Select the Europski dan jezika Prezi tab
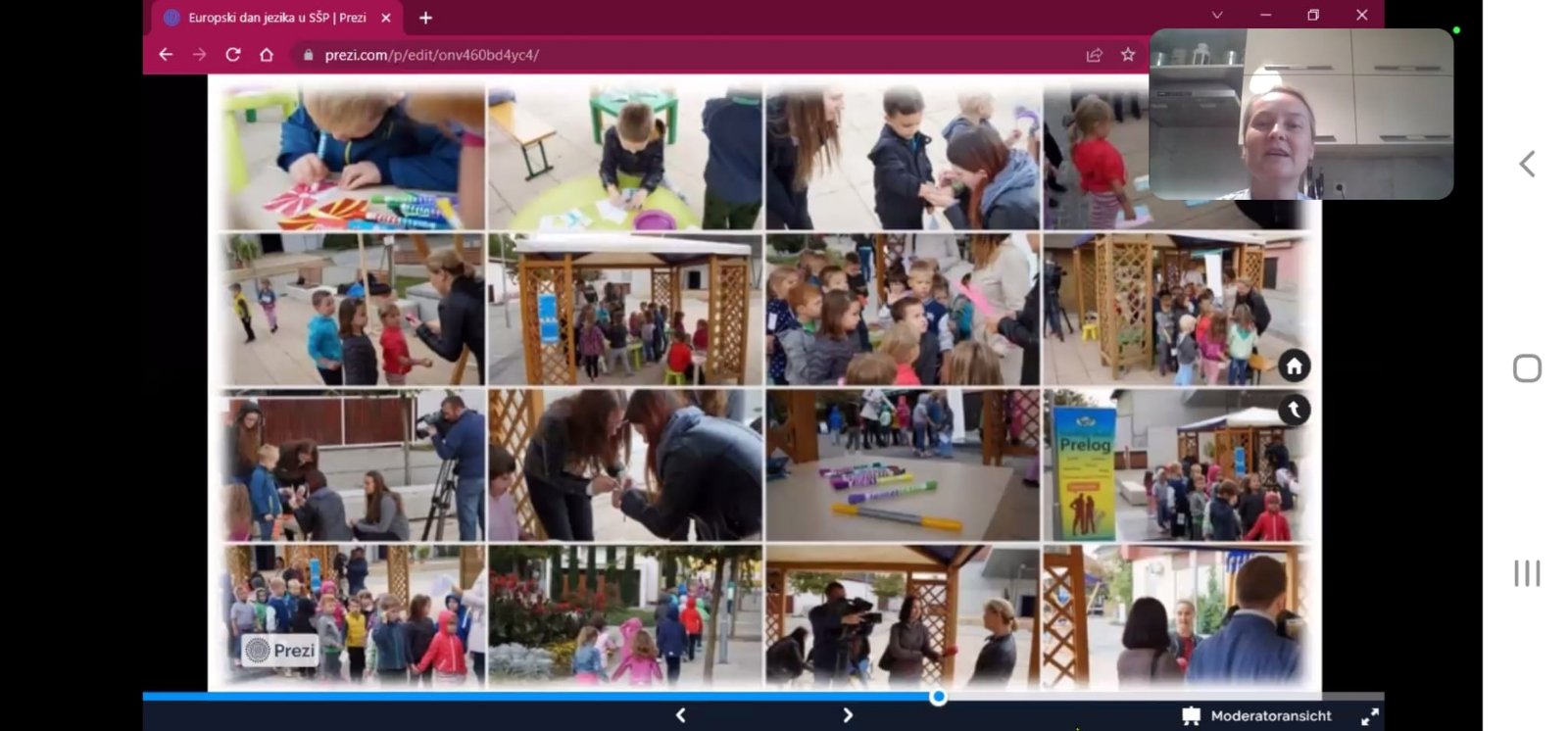 click(274, 18)
